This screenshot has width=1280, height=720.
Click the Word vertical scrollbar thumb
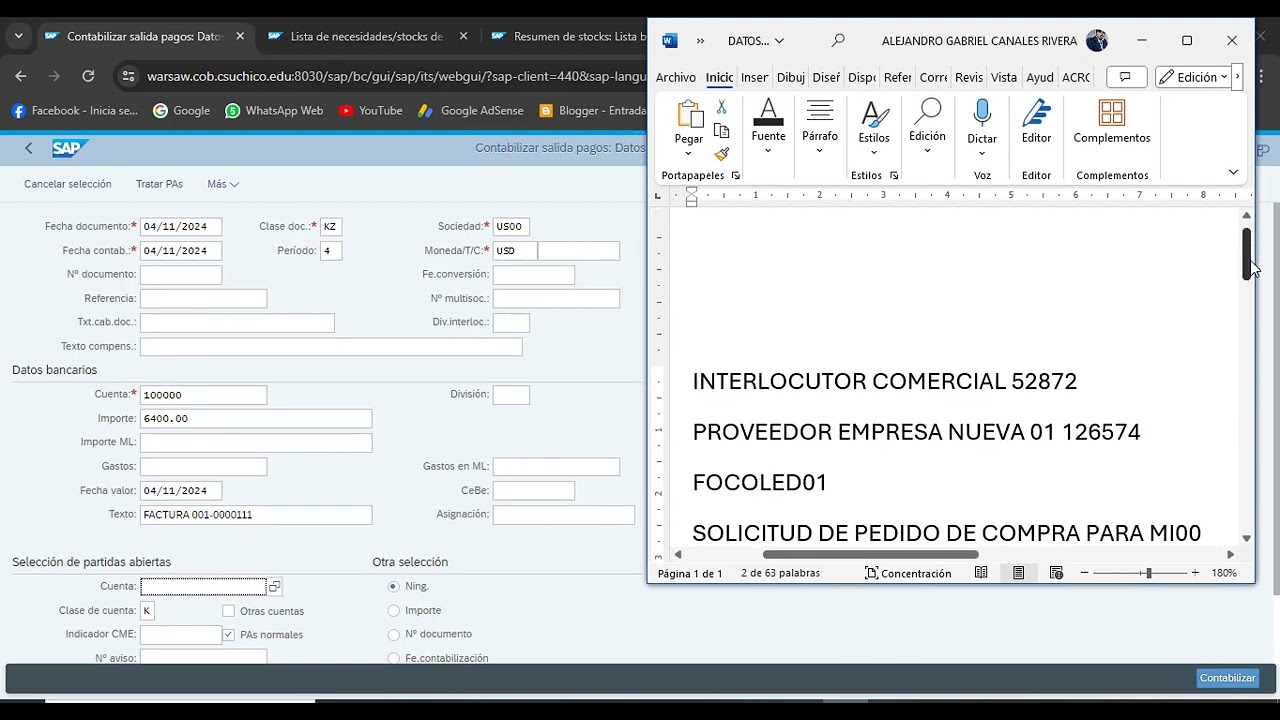(1247, 254)
